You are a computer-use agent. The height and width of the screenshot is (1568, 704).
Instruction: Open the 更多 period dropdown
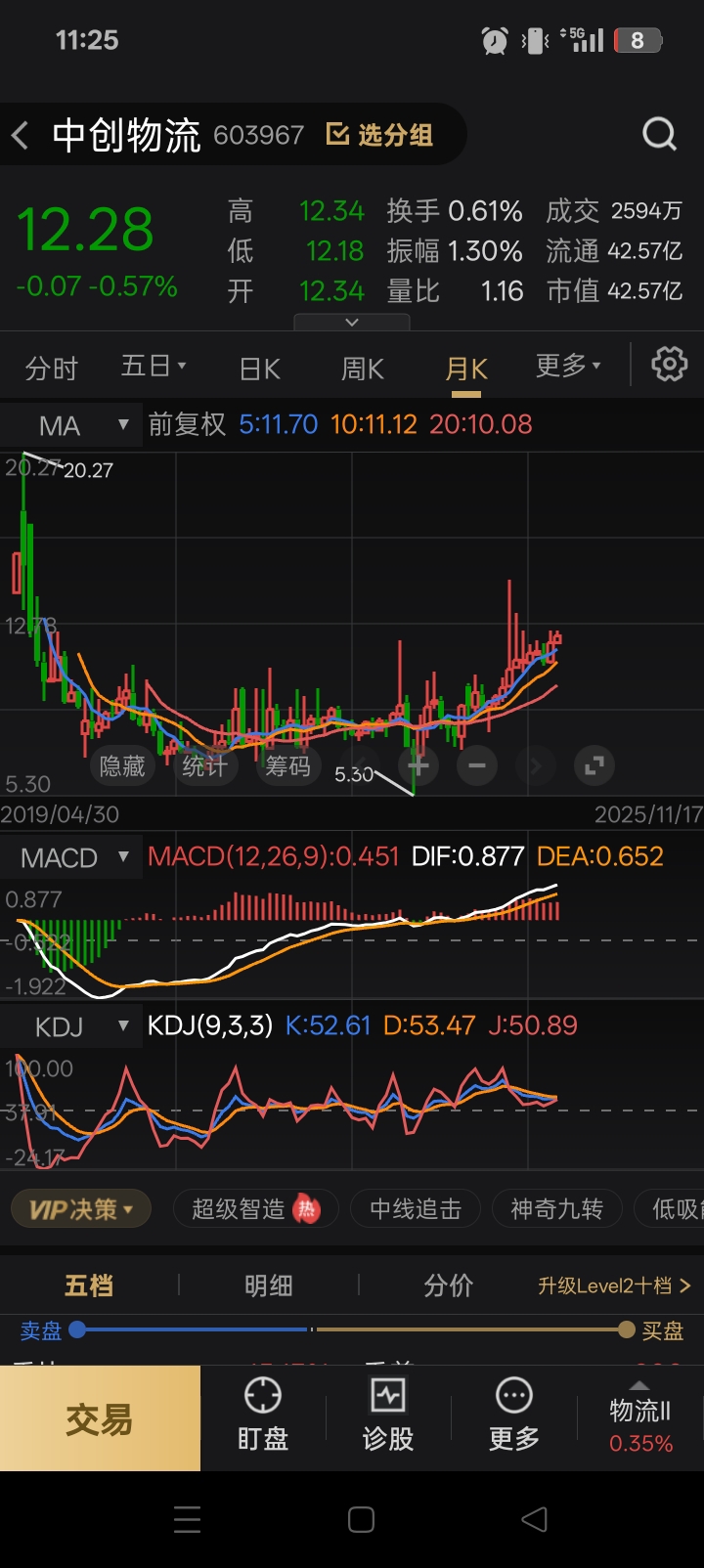pyautogui.click(x=568, y=366)
